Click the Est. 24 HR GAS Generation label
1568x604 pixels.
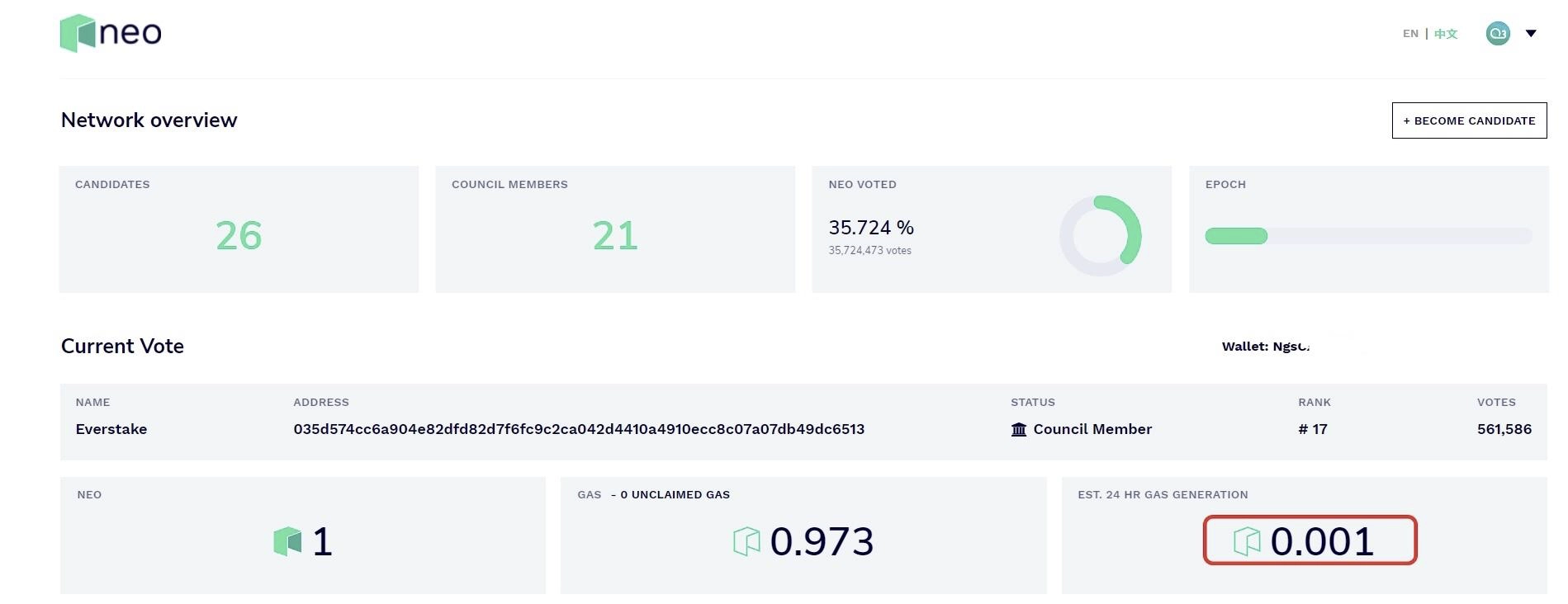click(1163, 495)
